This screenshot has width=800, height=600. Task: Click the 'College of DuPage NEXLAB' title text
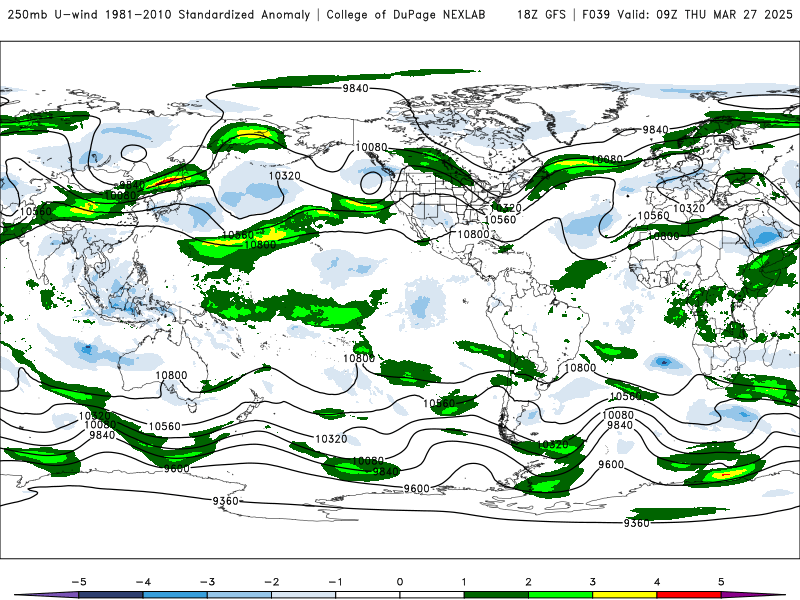[x=406, y=15]
